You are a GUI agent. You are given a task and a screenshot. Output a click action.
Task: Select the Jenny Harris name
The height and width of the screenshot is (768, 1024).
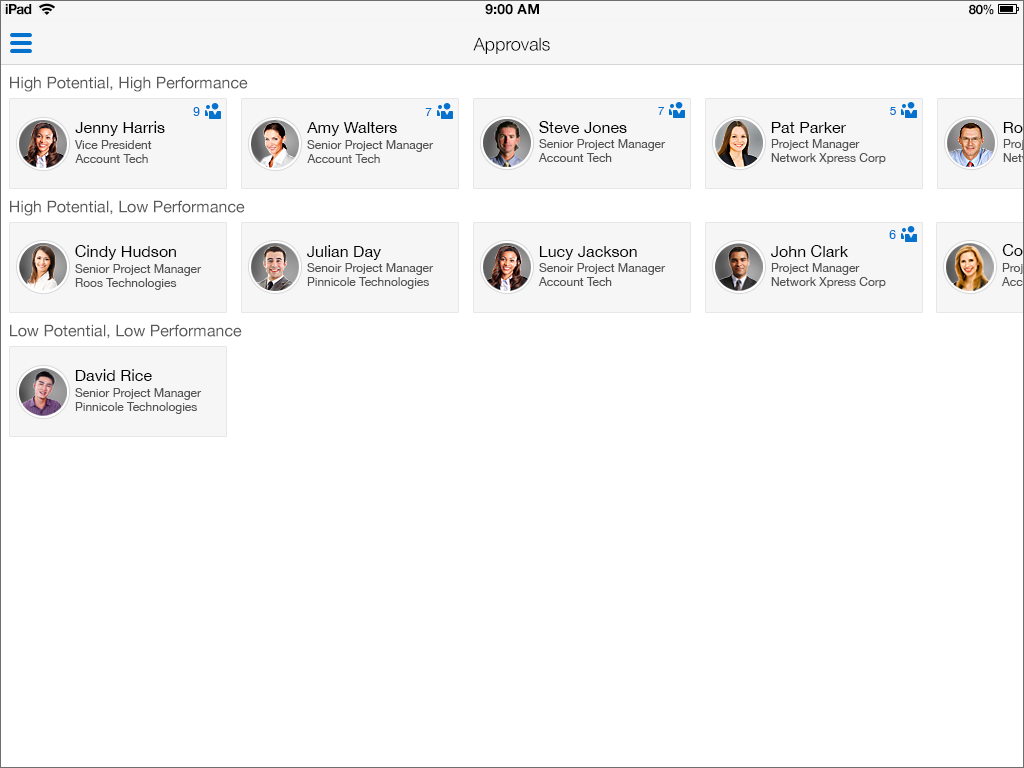(x=120, y=128)
